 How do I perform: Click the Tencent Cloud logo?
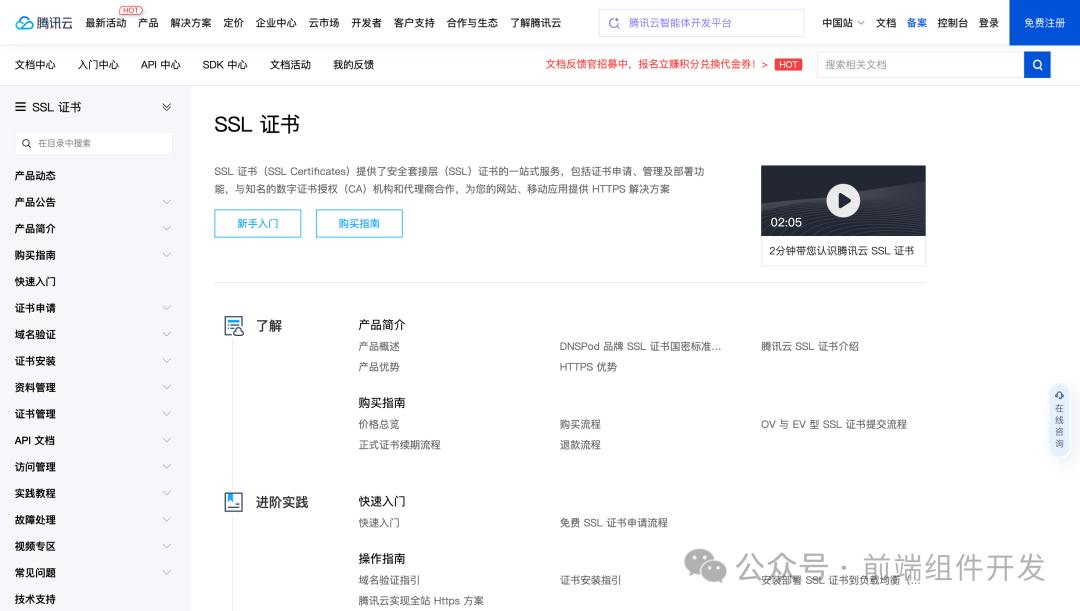(43, 23)
